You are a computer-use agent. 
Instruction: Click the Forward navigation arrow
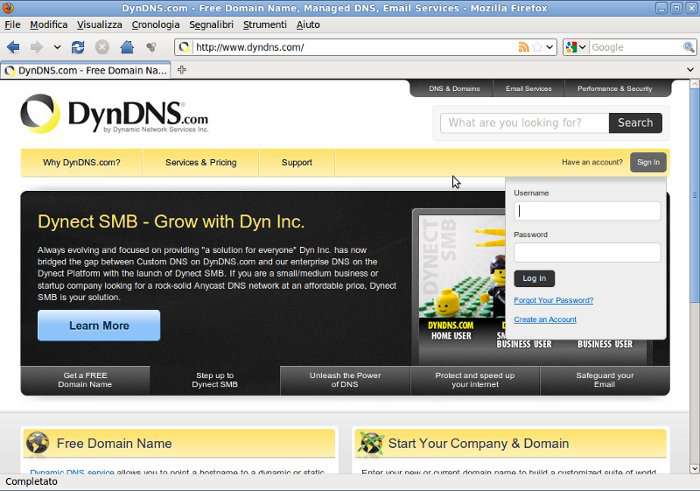pos(36,47)
